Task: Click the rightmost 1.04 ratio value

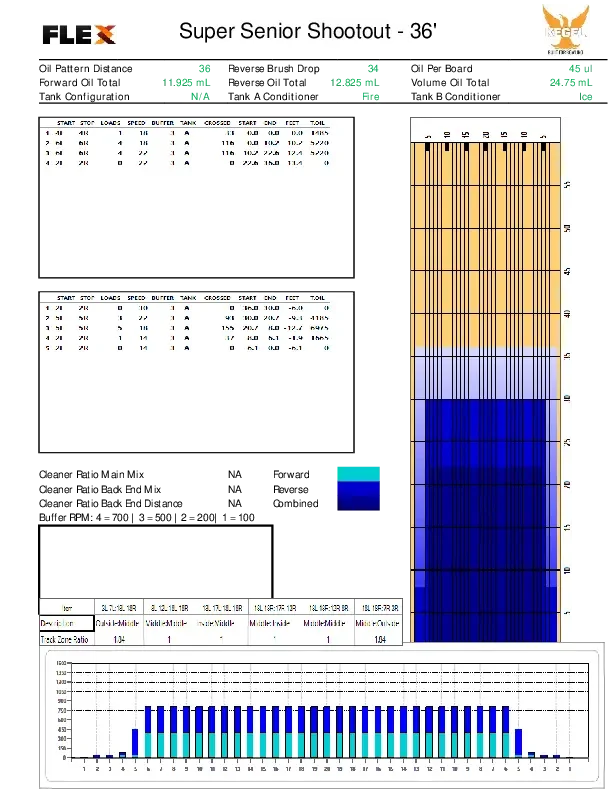Action: click(x=378, y=639)
